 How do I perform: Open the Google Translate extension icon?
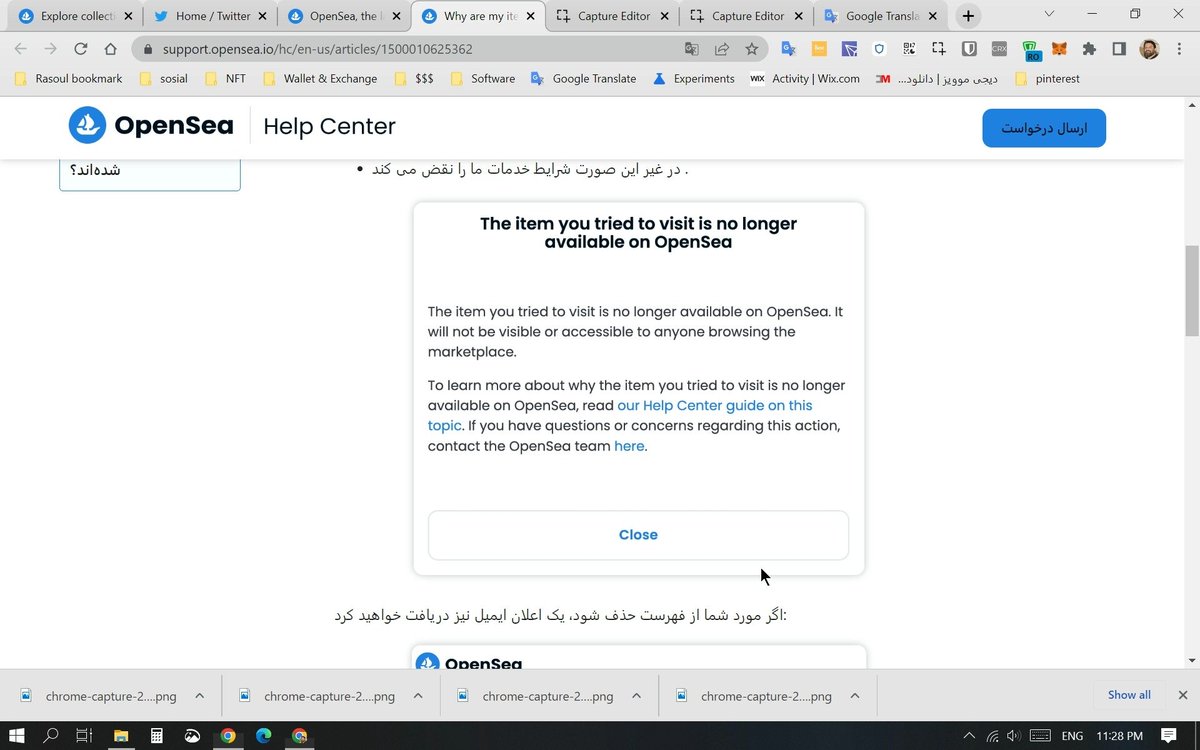(789, 49)
